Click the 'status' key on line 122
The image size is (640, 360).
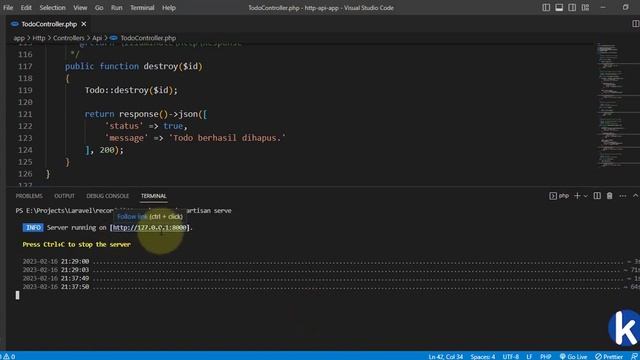pos(124,126)
